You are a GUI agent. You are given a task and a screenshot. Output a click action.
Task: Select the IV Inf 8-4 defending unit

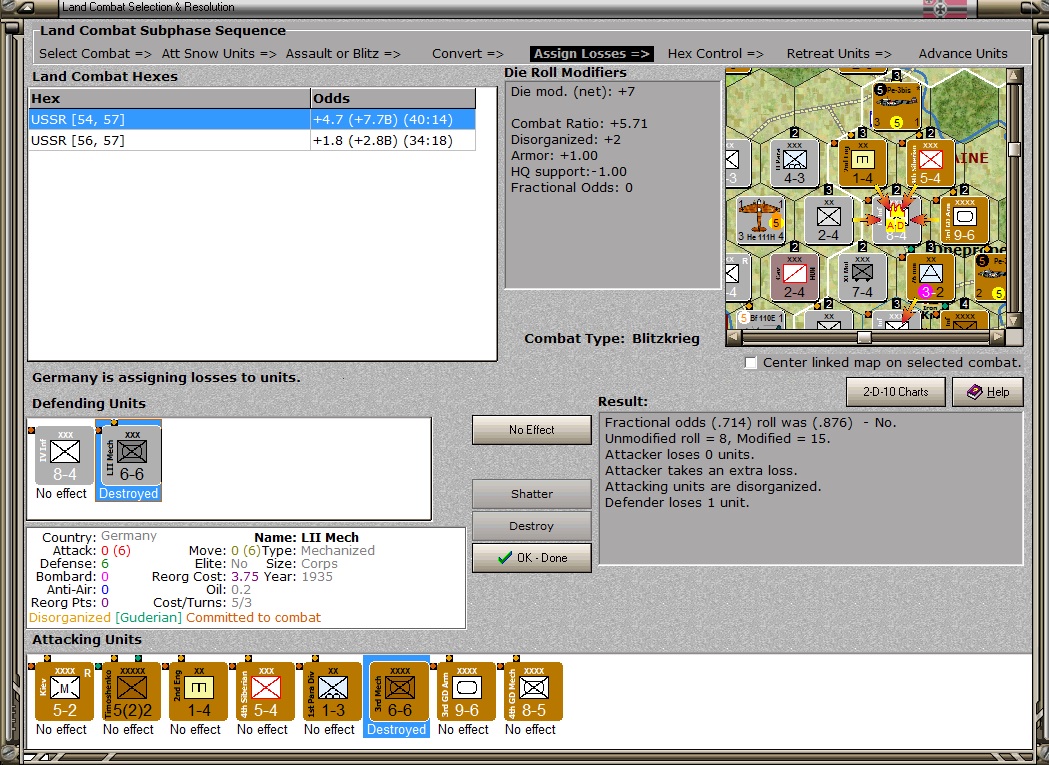(65, 455)
